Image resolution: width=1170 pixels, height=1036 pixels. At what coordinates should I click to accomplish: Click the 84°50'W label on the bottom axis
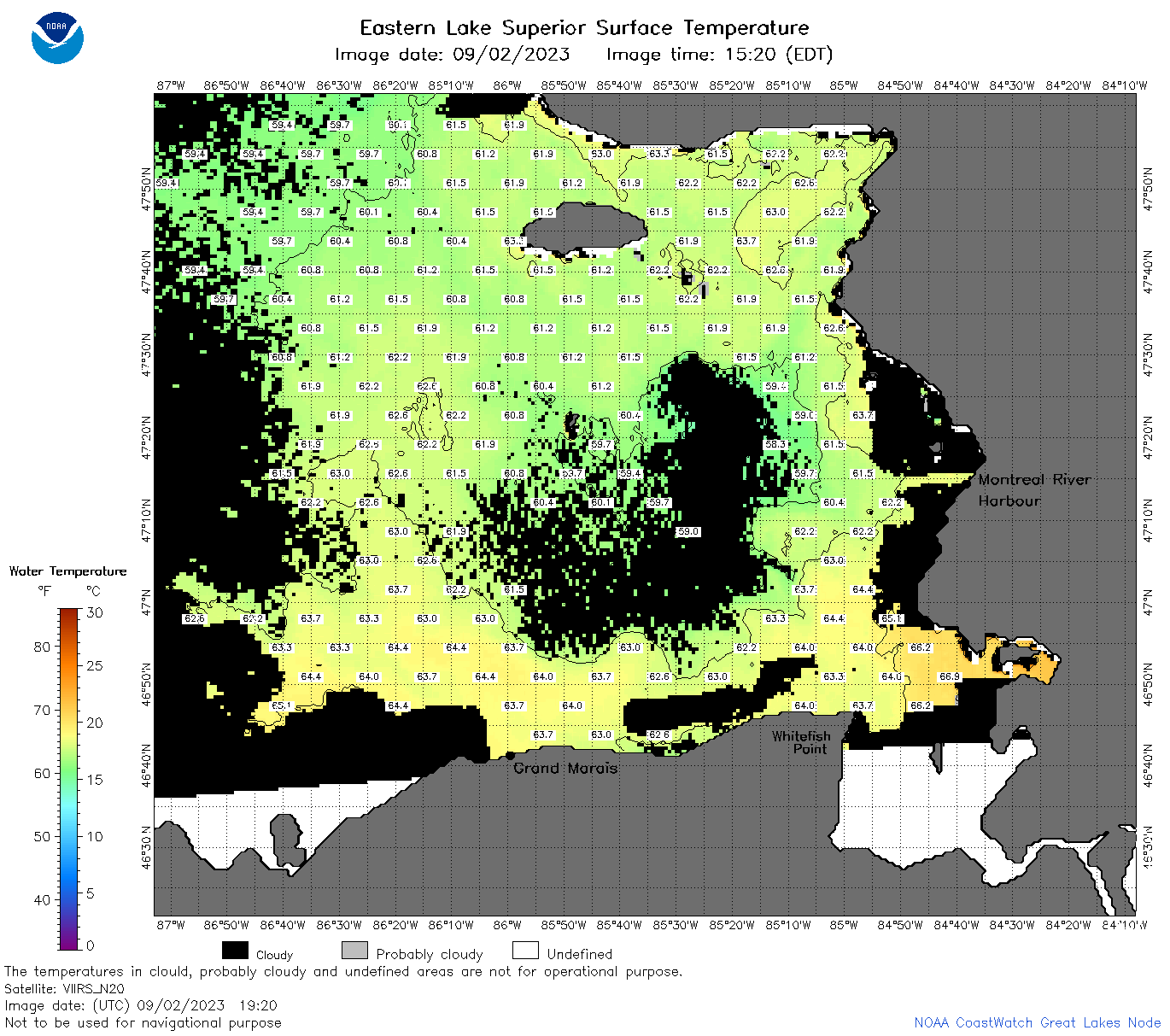coord(900,925)
